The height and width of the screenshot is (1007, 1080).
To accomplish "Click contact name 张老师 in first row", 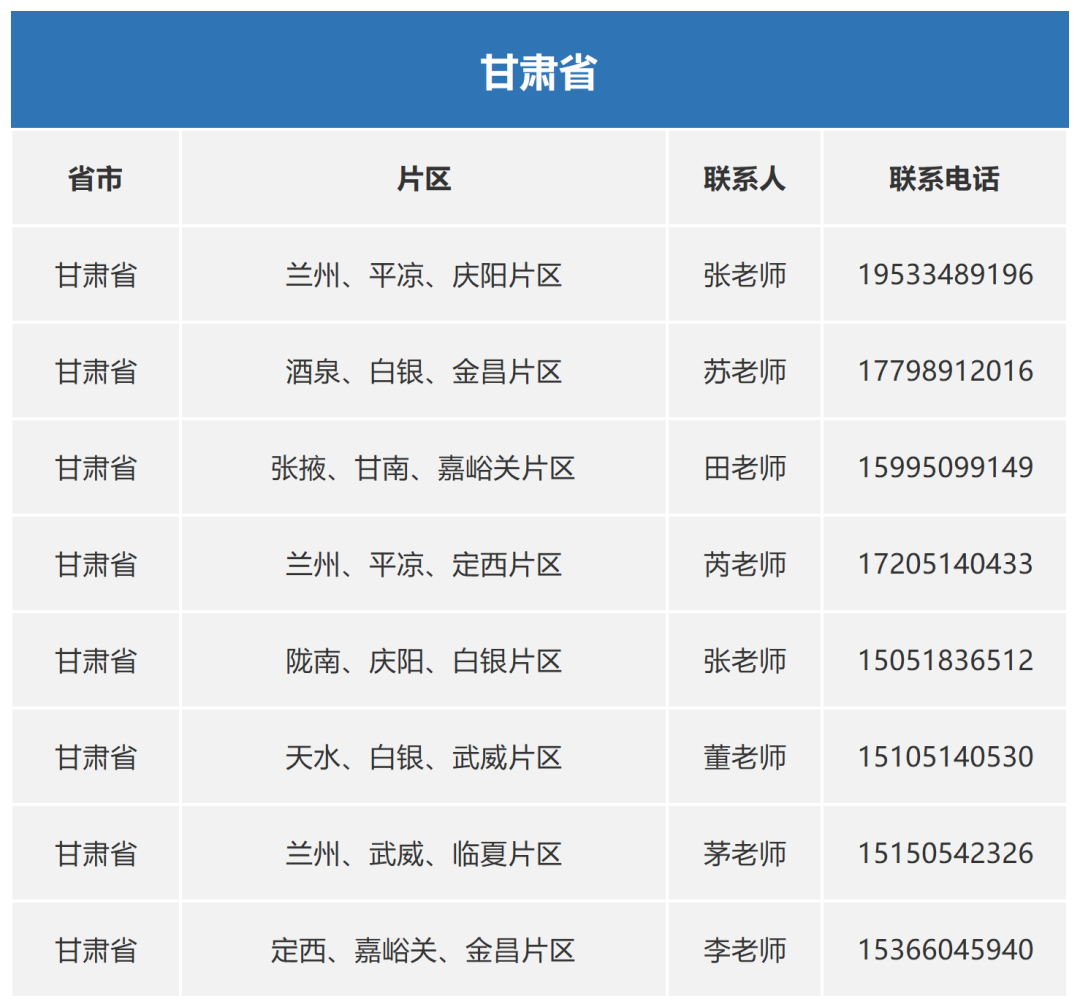I will 745,275.
